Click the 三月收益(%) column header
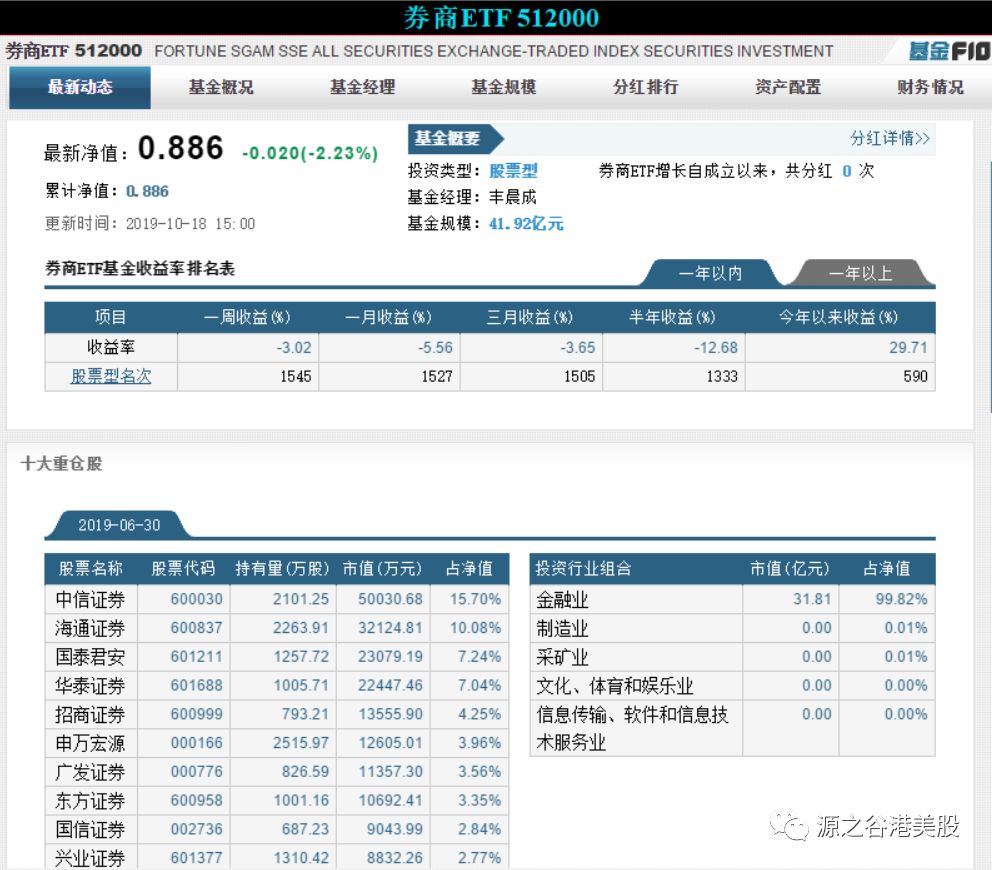Screen dimensions: 992x870 [530, 317]
